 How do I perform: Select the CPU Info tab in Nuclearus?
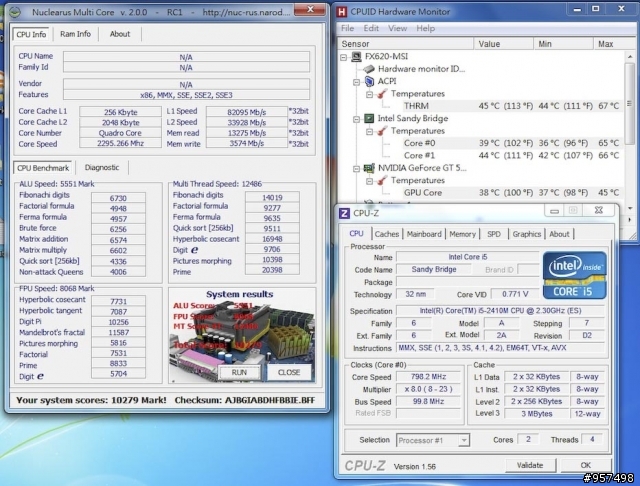pos(31,34)
